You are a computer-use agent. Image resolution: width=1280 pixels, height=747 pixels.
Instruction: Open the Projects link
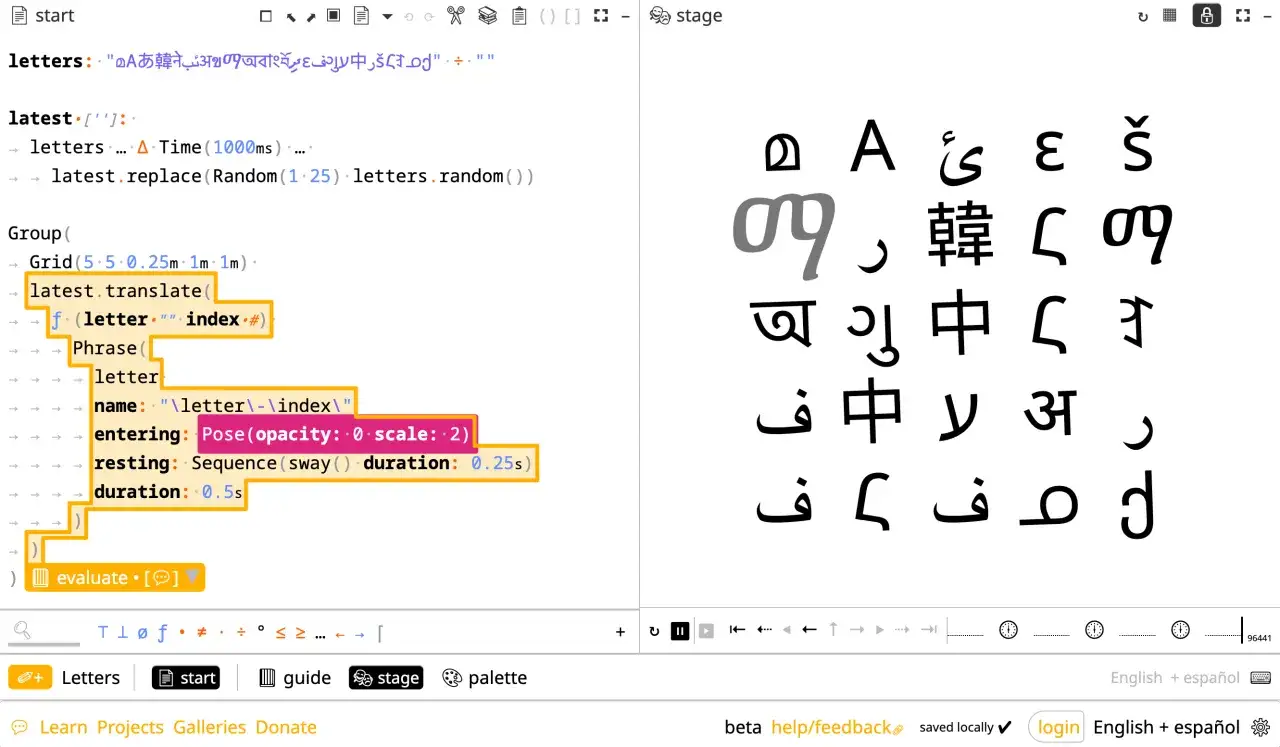point(130,727)
